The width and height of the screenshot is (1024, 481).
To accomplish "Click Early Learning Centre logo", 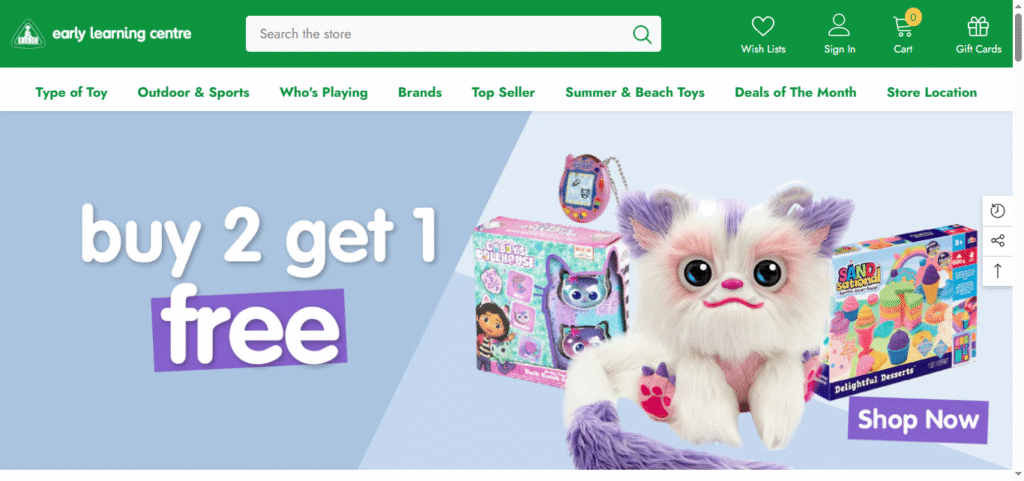I will tap(101, 33).
